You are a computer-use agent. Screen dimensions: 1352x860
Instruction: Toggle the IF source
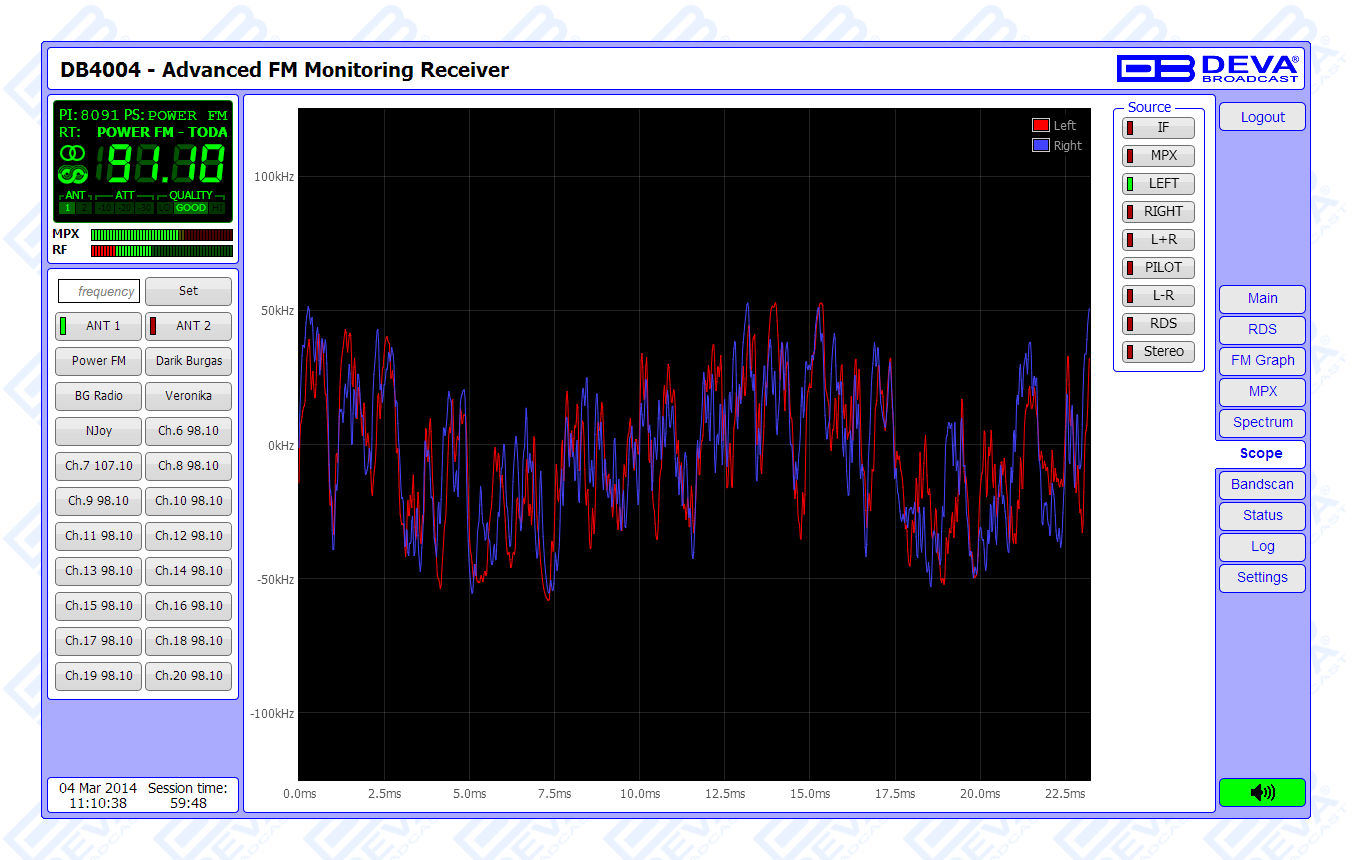tap(1158, 128)
